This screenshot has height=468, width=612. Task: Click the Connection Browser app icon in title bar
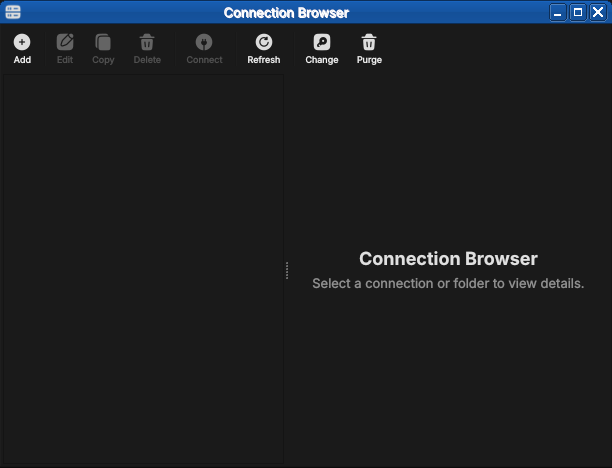[13, 12]
